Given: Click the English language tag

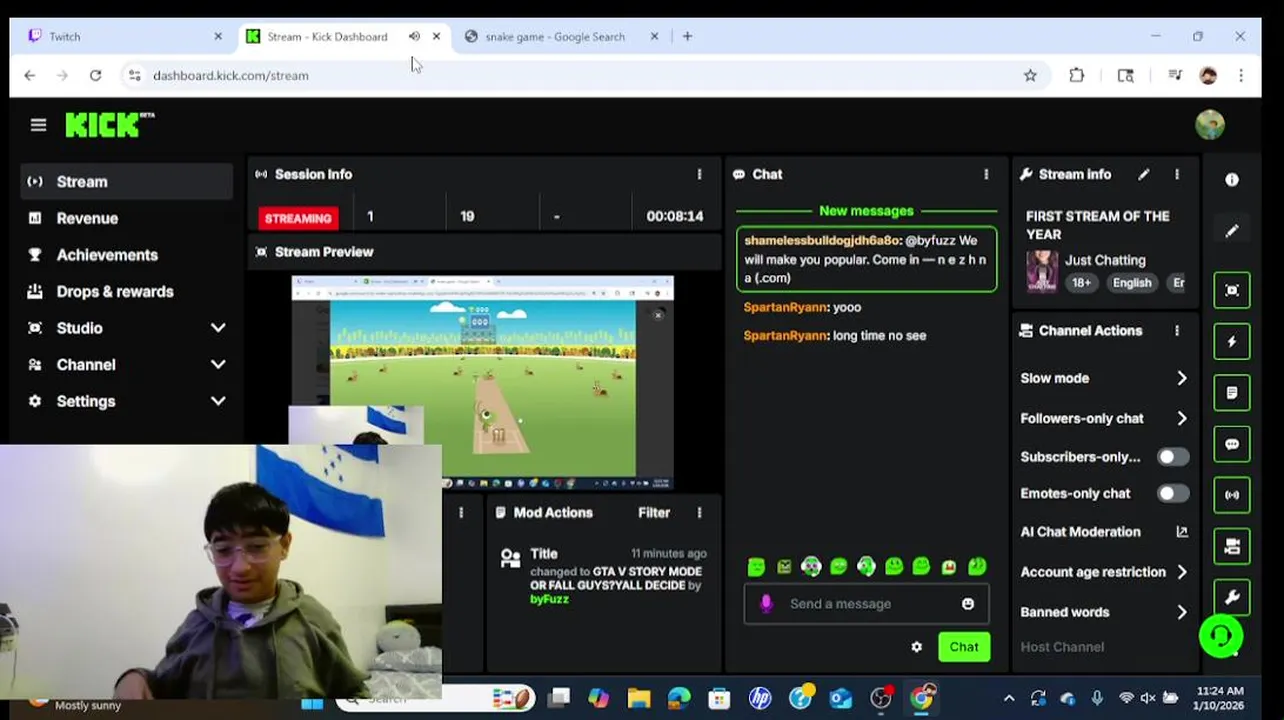Looking at the screenshot, I should [1132, 283].
